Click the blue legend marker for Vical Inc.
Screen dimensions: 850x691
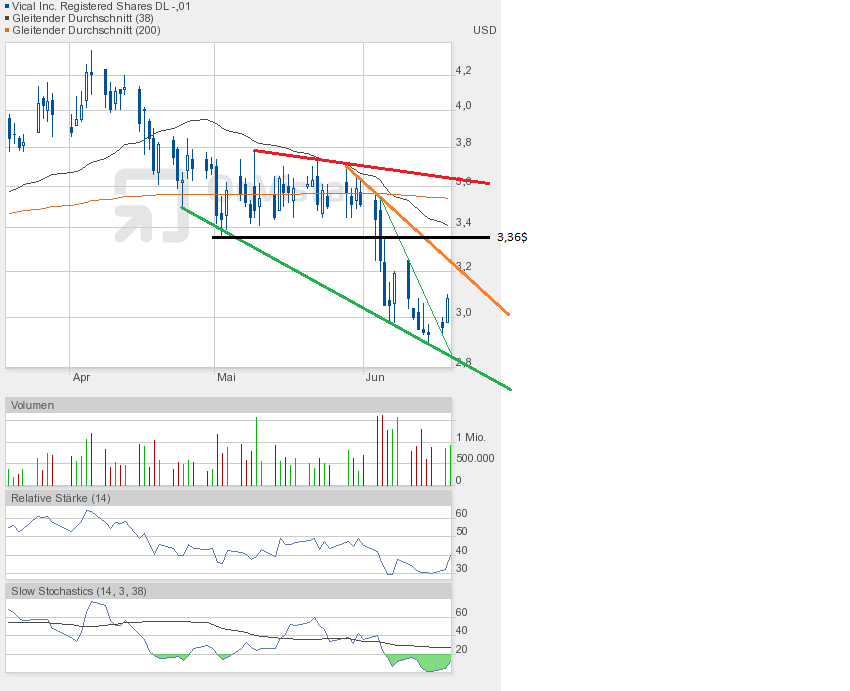tap(7, 6)
